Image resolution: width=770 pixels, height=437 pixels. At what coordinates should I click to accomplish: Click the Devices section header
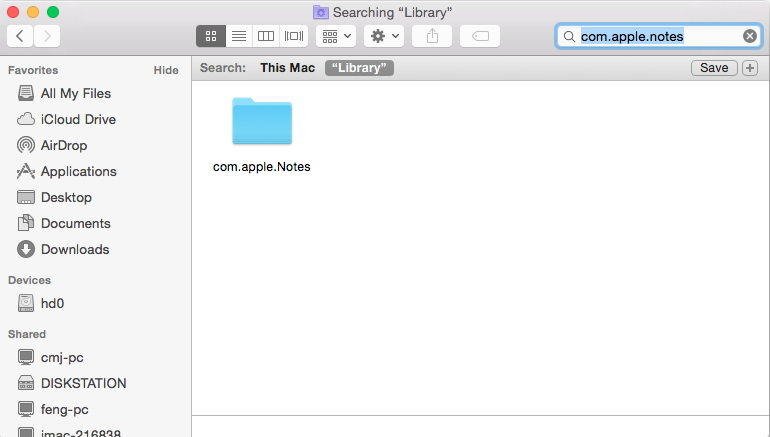click(29, 280)
